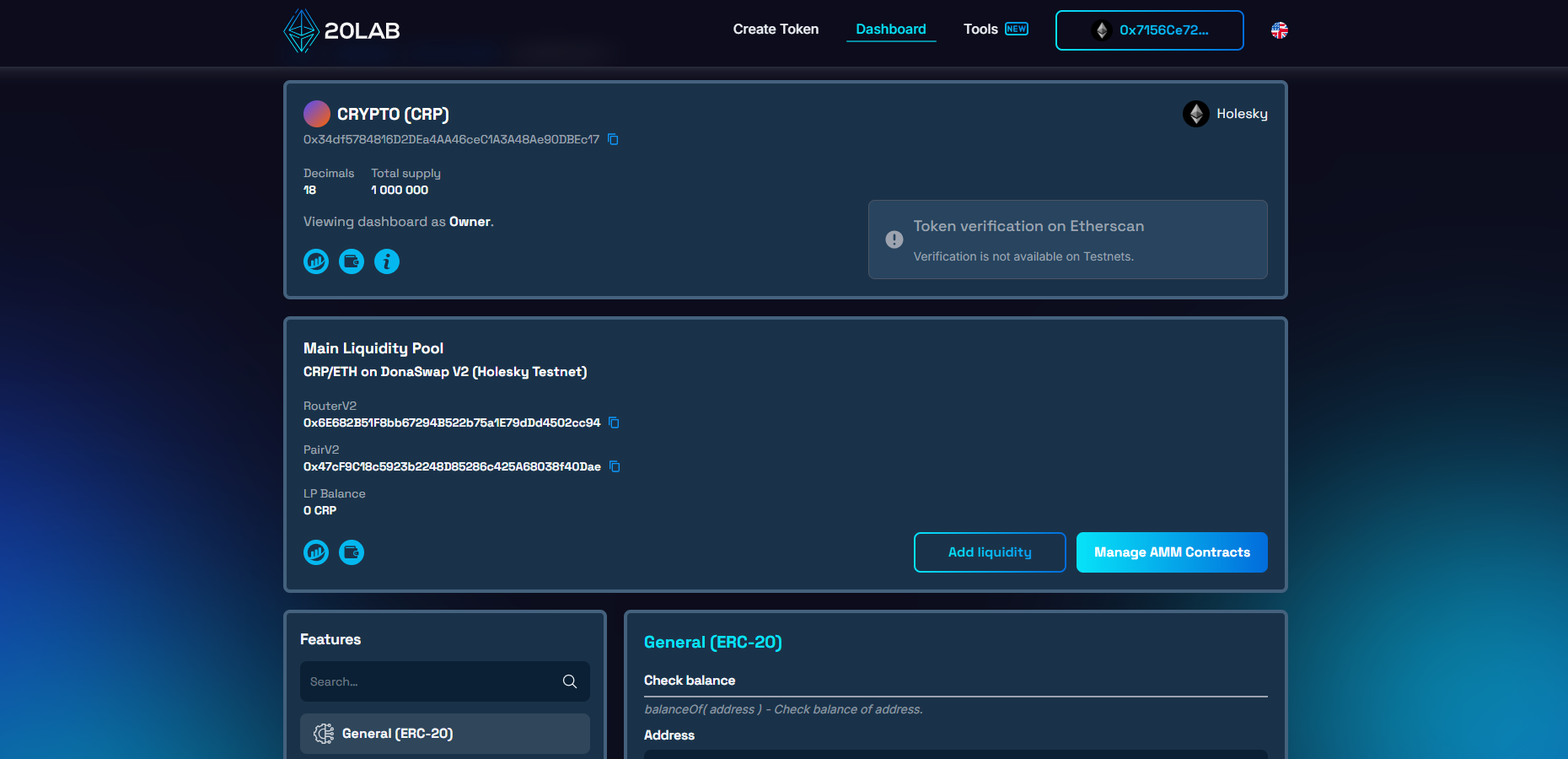This screenshot has width=1568, height=759.
Task: Click the PairV2 address text
Action: (x=452, y=466)
